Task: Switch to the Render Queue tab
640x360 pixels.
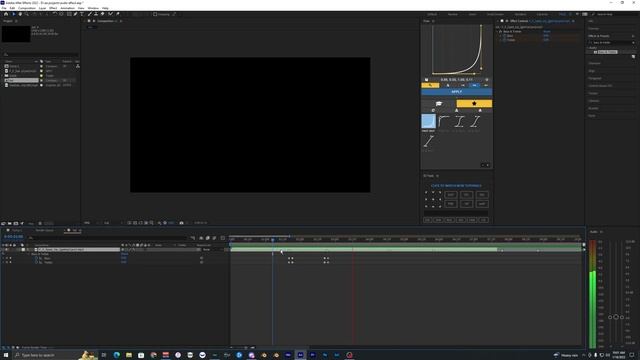Action: tap(44, 231)
